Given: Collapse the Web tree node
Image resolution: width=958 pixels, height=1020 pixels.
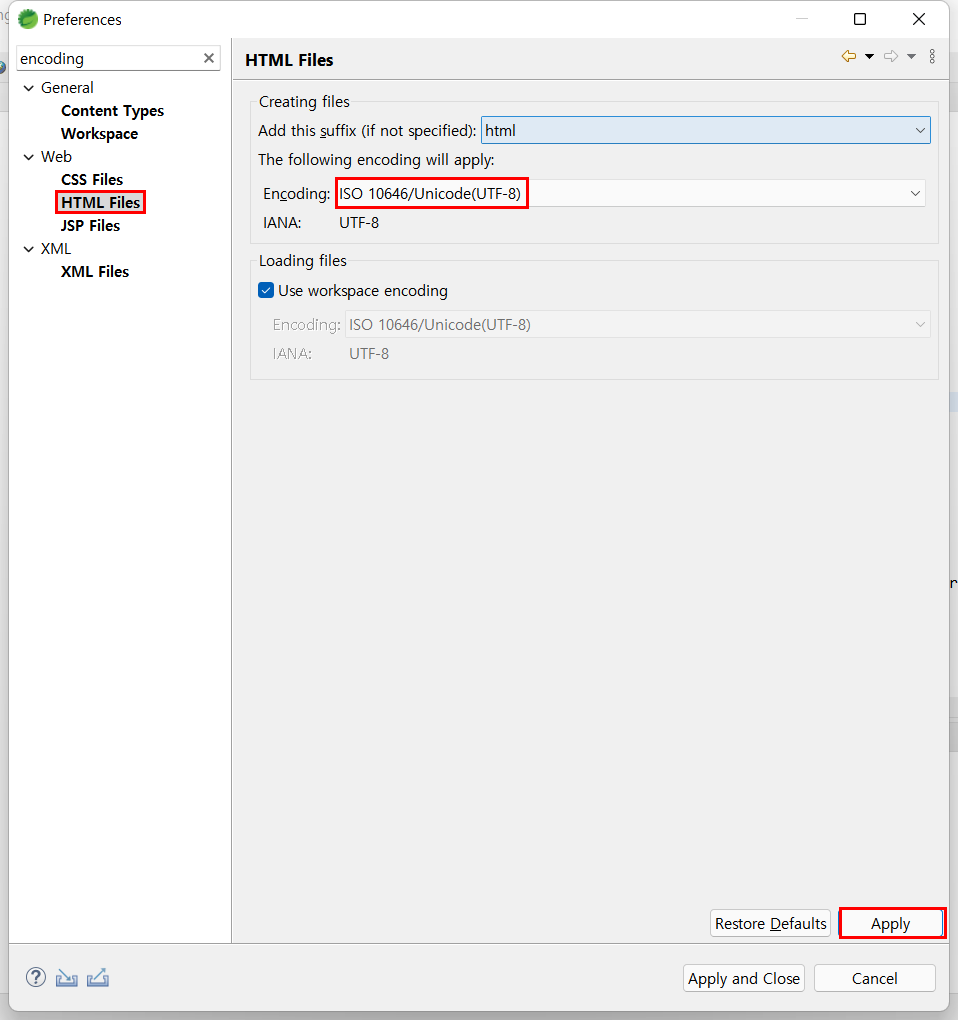Looking at the screenshot, I should [29, 157].
